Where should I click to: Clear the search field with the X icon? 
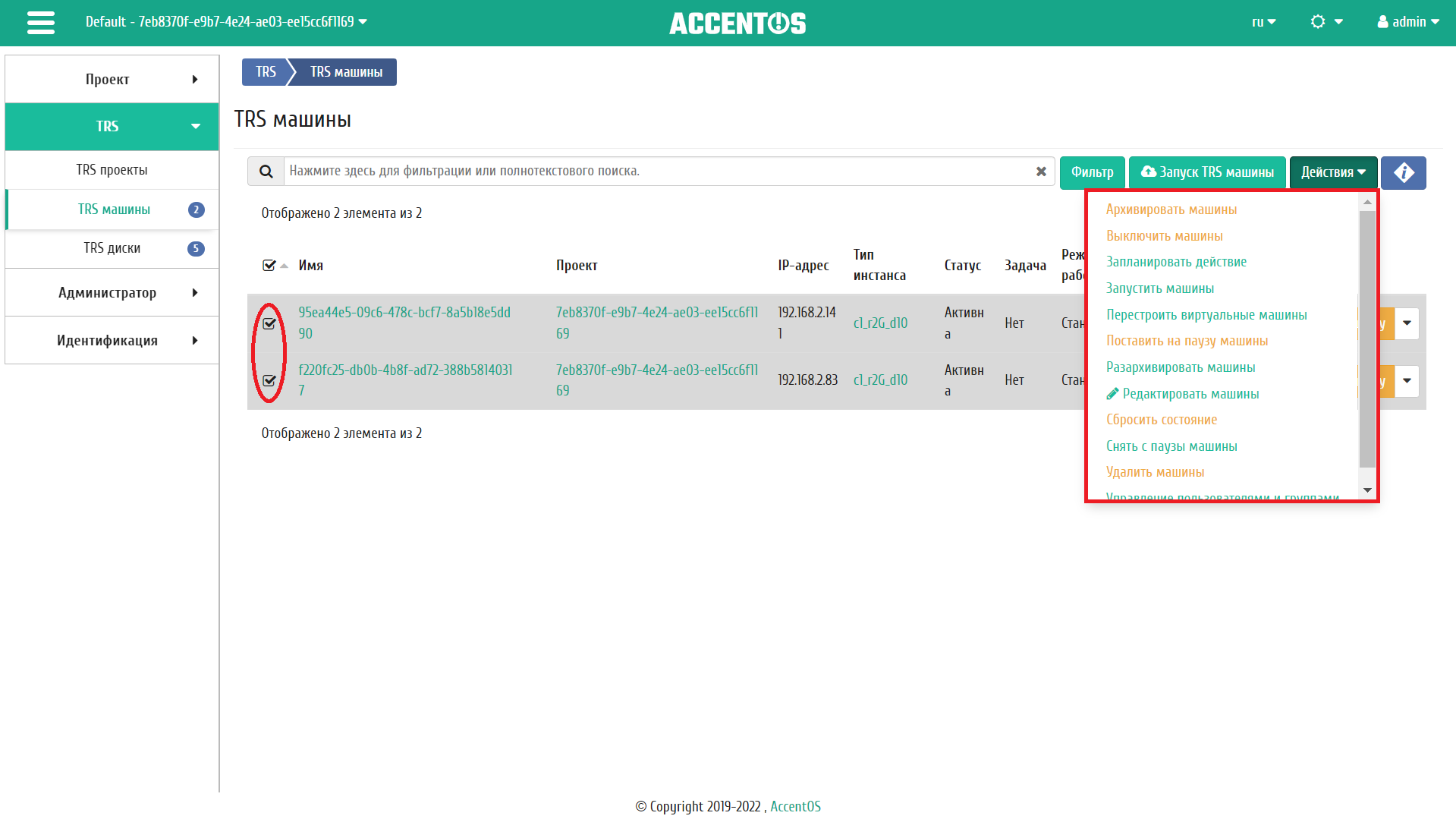tap(1041, 172)
